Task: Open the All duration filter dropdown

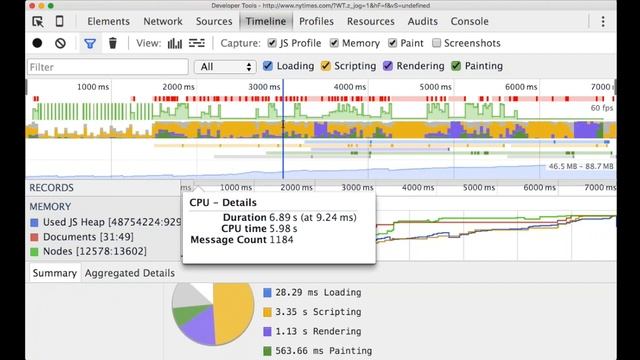Action: tap(225, 67)
